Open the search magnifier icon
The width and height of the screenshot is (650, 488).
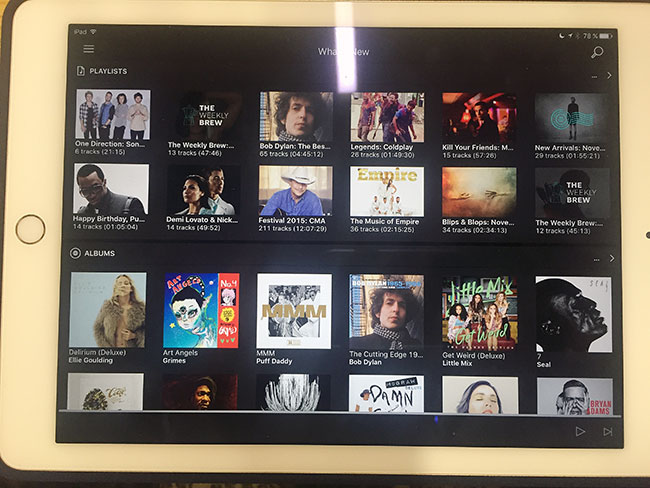click(x=597, y=52)
